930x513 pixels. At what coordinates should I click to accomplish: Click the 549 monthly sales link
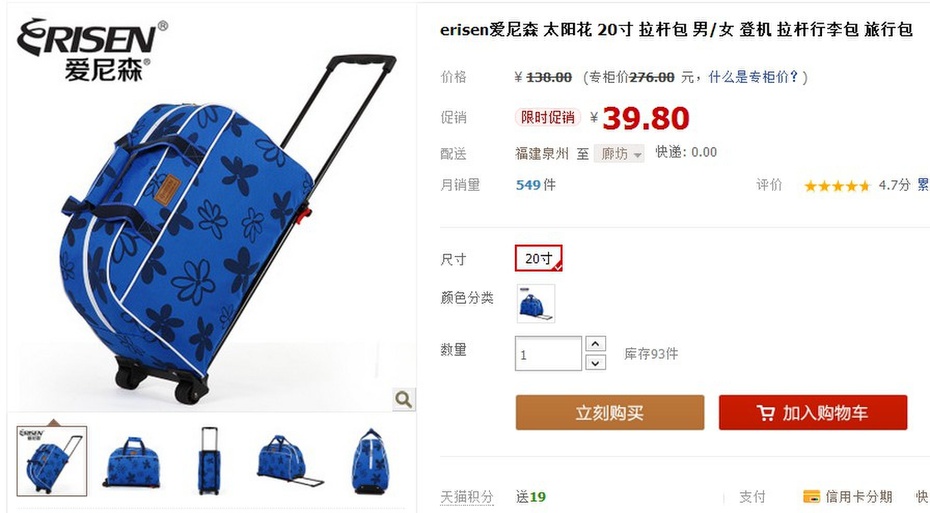pos(527,185)
